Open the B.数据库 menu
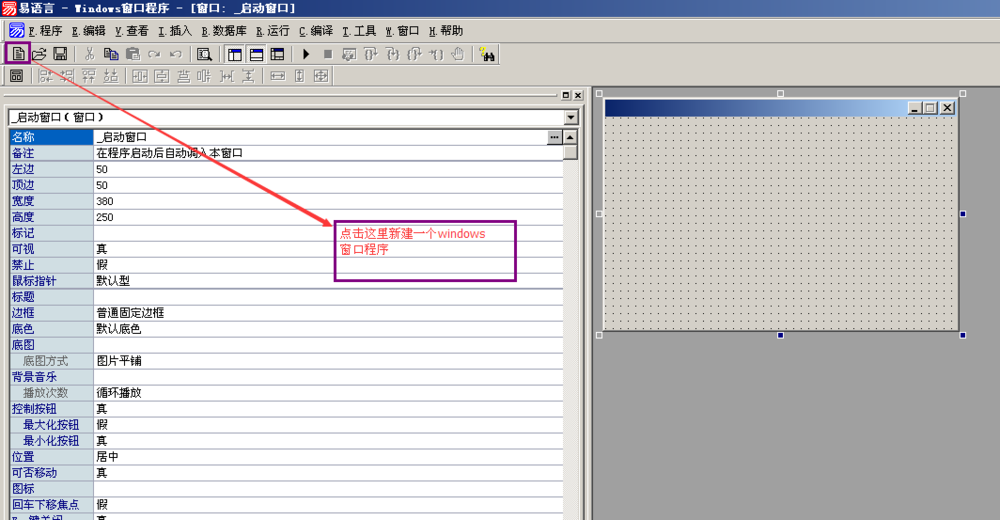1000x520 pixels. click(x=224, y=31)
